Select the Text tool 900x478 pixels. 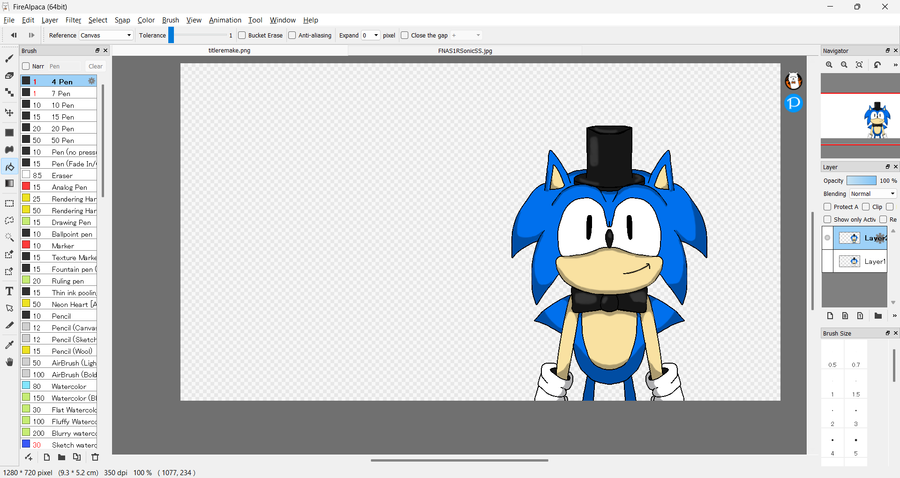pos(9,292)
